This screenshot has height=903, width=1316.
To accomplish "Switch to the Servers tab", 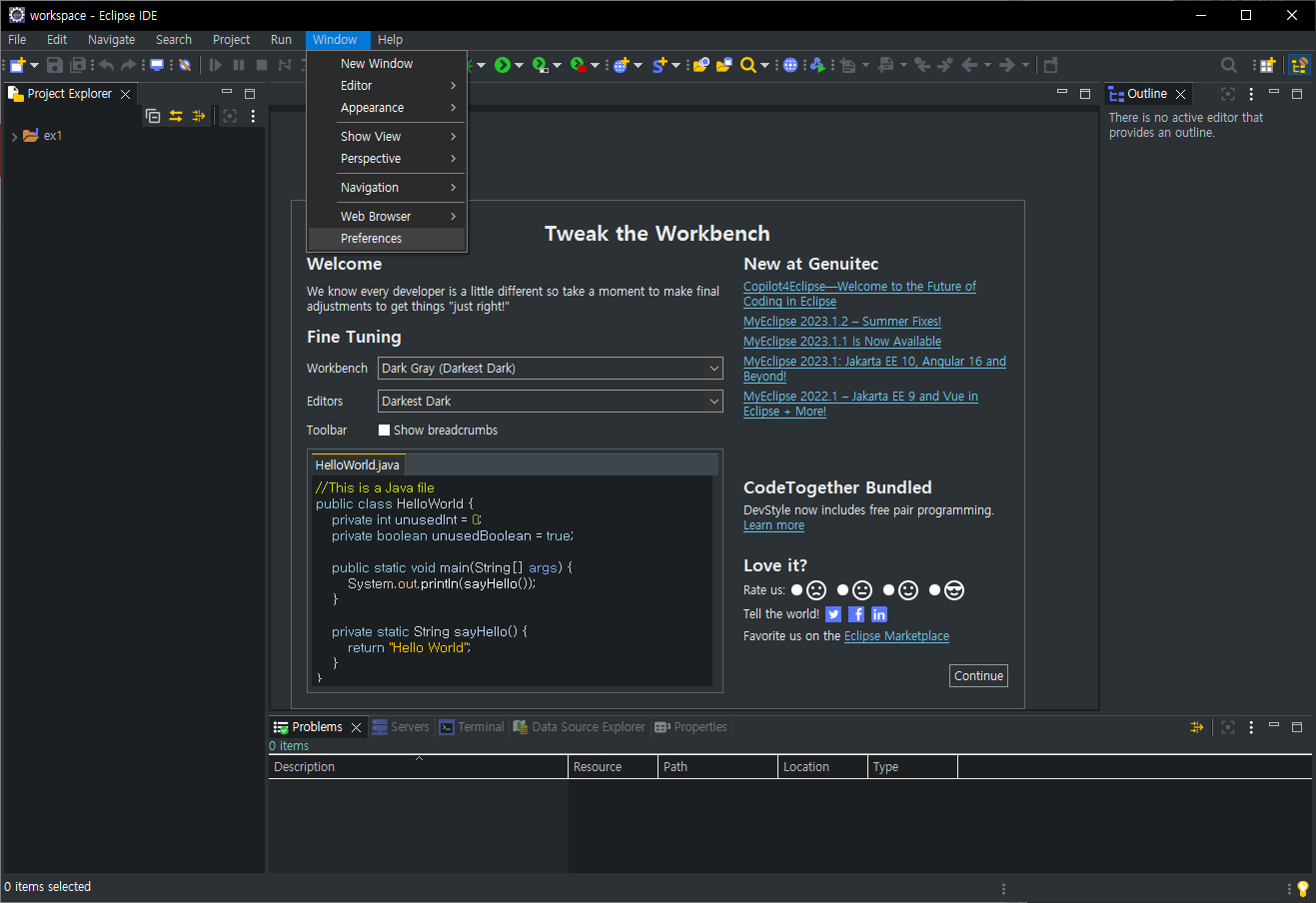I will point(401,727).
